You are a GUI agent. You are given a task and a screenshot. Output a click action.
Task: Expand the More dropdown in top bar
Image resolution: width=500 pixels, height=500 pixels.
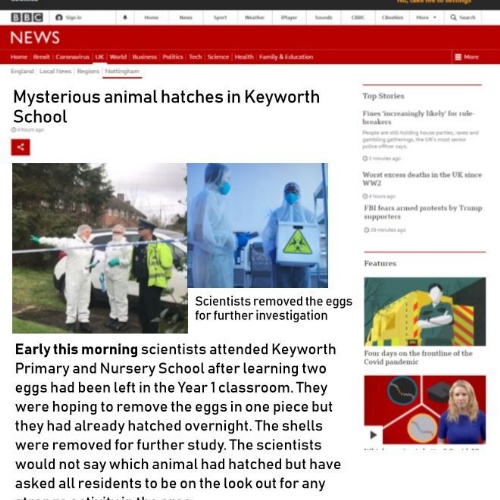(x=426, y=17)
